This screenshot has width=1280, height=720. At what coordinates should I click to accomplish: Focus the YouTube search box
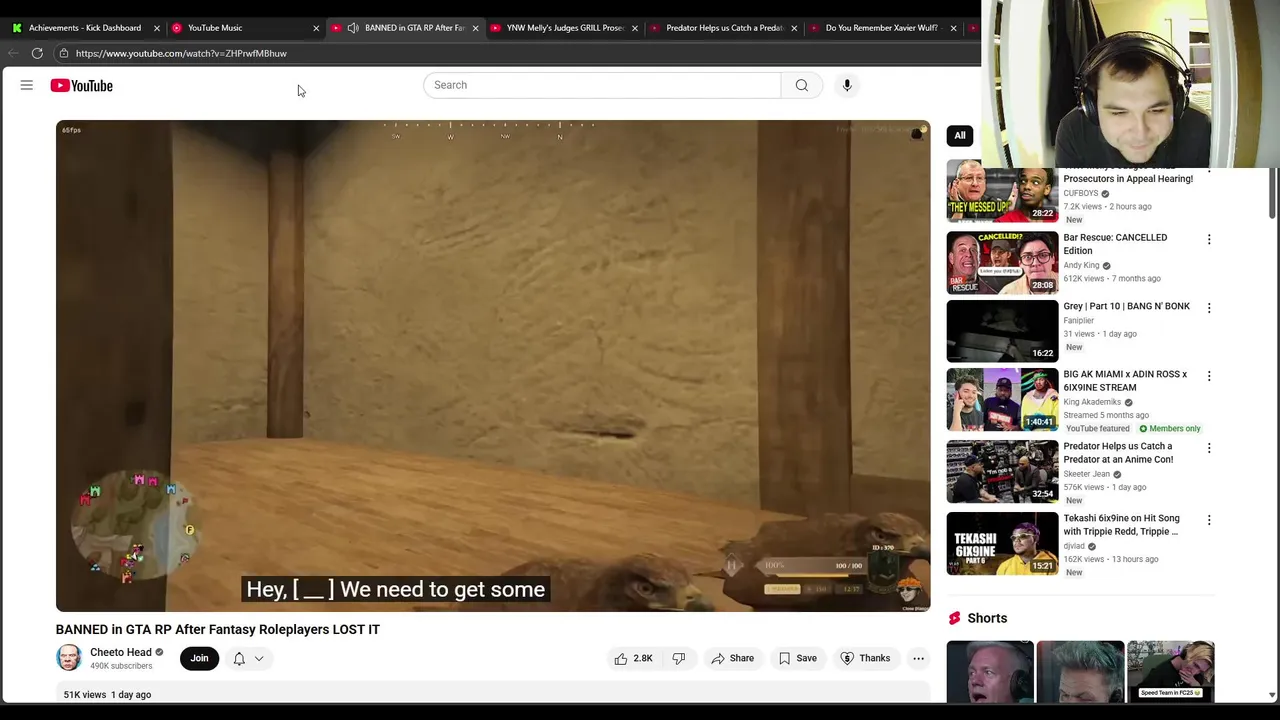pyautogui.click(x=602, y=85)
